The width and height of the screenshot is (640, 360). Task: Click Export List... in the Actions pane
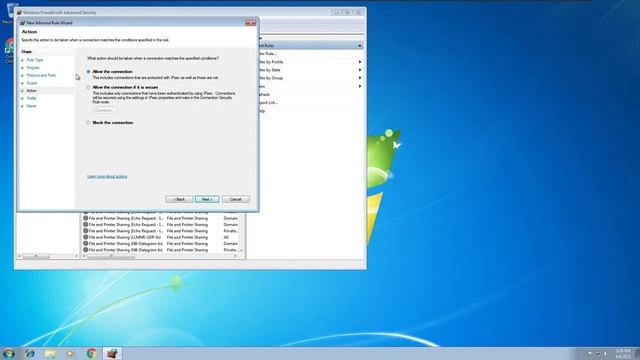[x=268, y=102]
